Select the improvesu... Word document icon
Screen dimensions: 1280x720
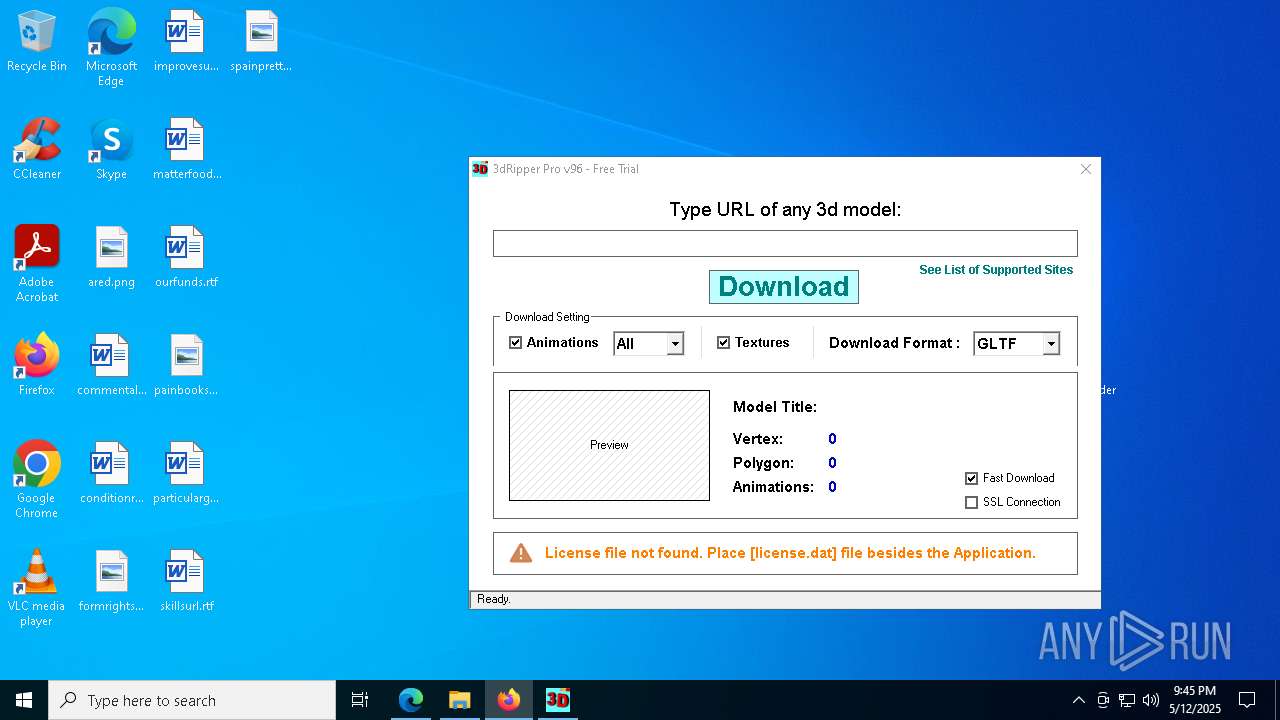coord(186,42)
